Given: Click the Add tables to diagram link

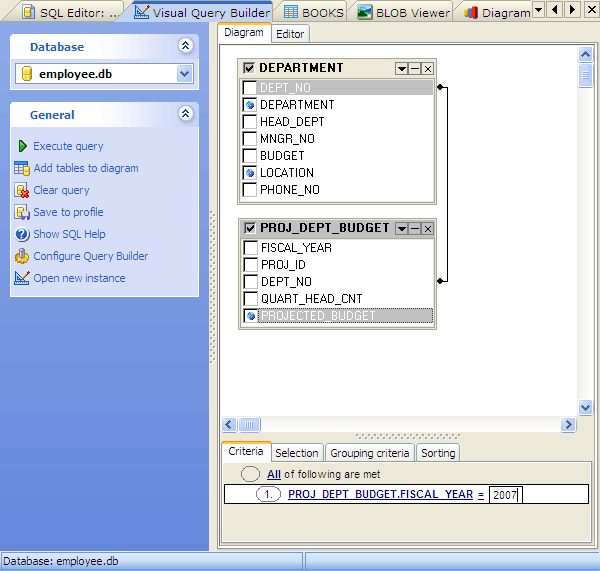Looking at the screenshot, I should click(86, 168).
